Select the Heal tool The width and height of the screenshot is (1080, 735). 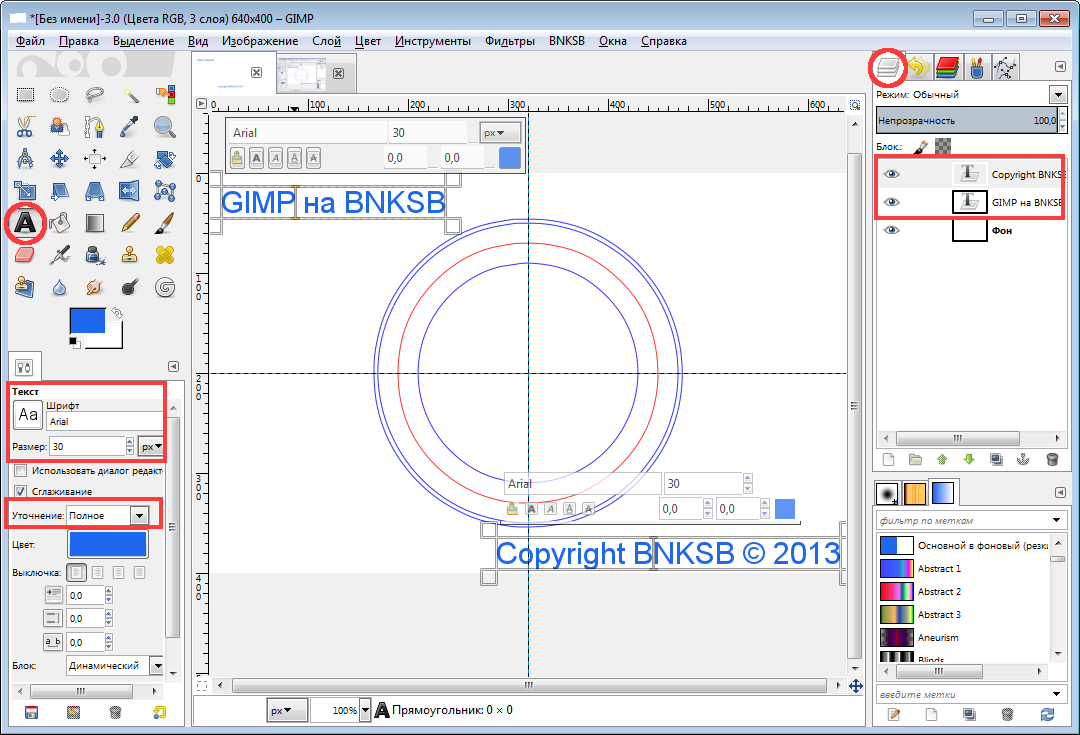point(165,255)
